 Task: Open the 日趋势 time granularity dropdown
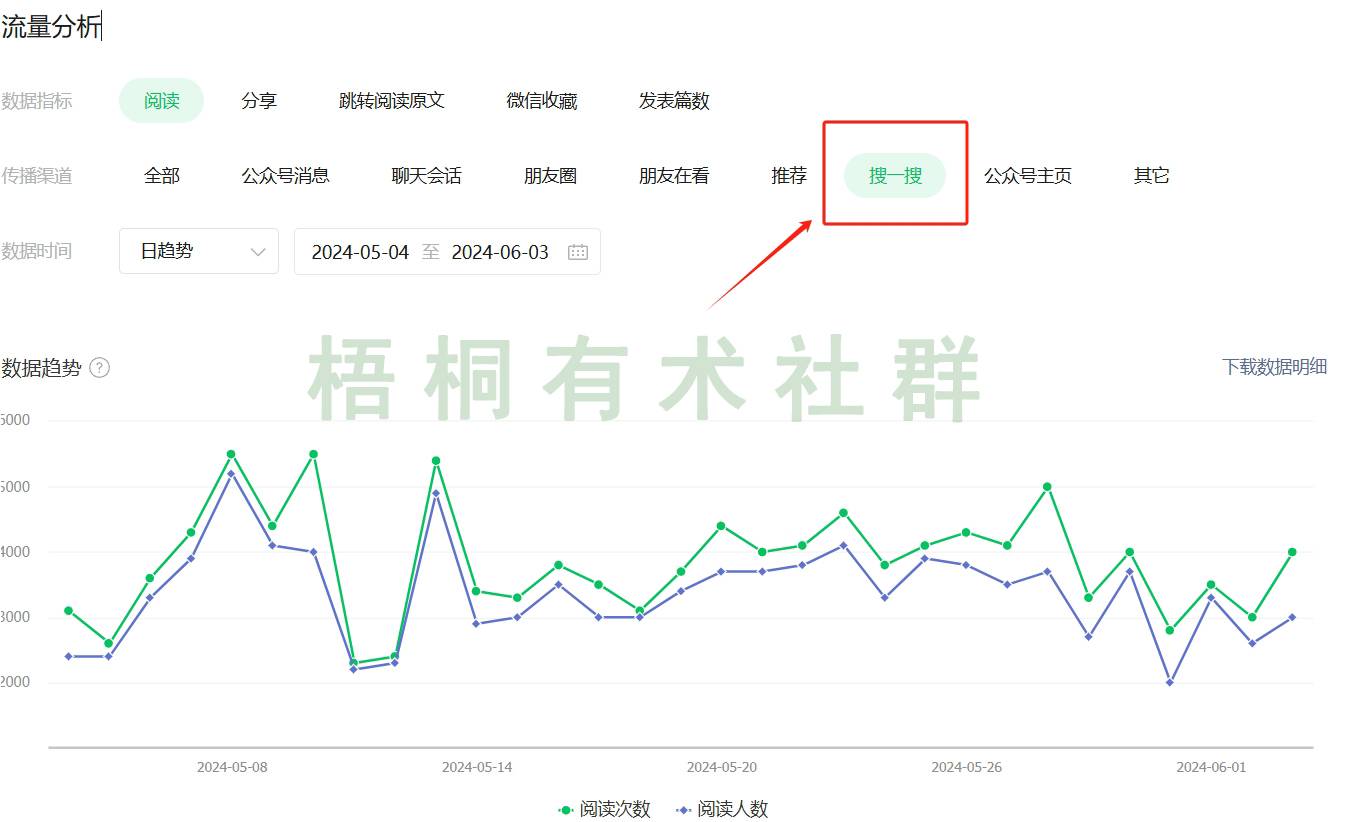pos(197,252)
